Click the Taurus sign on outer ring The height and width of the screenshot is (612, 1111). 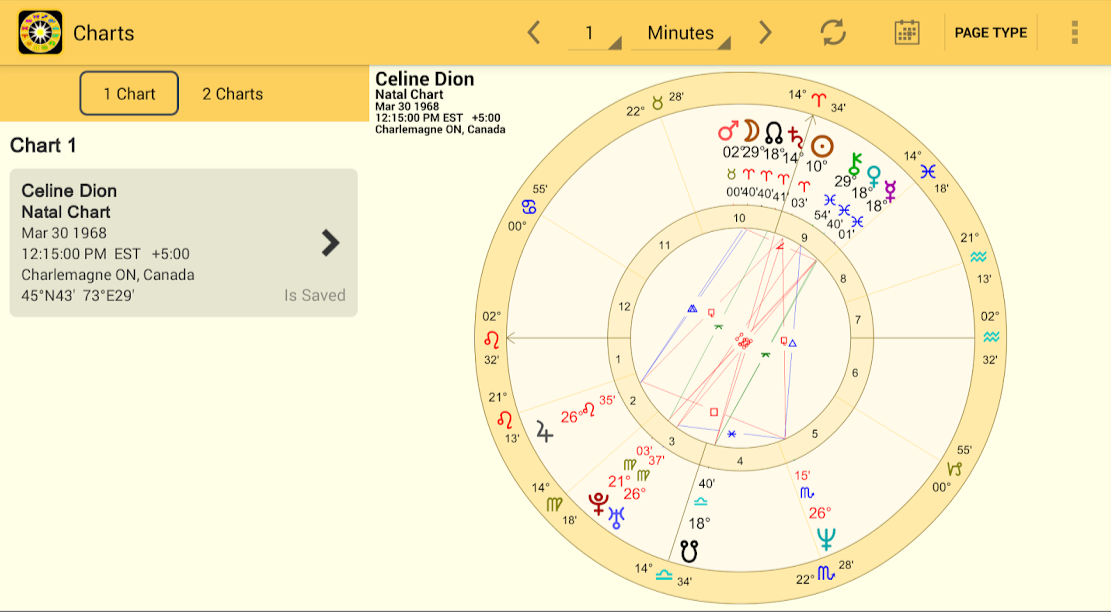658,103
